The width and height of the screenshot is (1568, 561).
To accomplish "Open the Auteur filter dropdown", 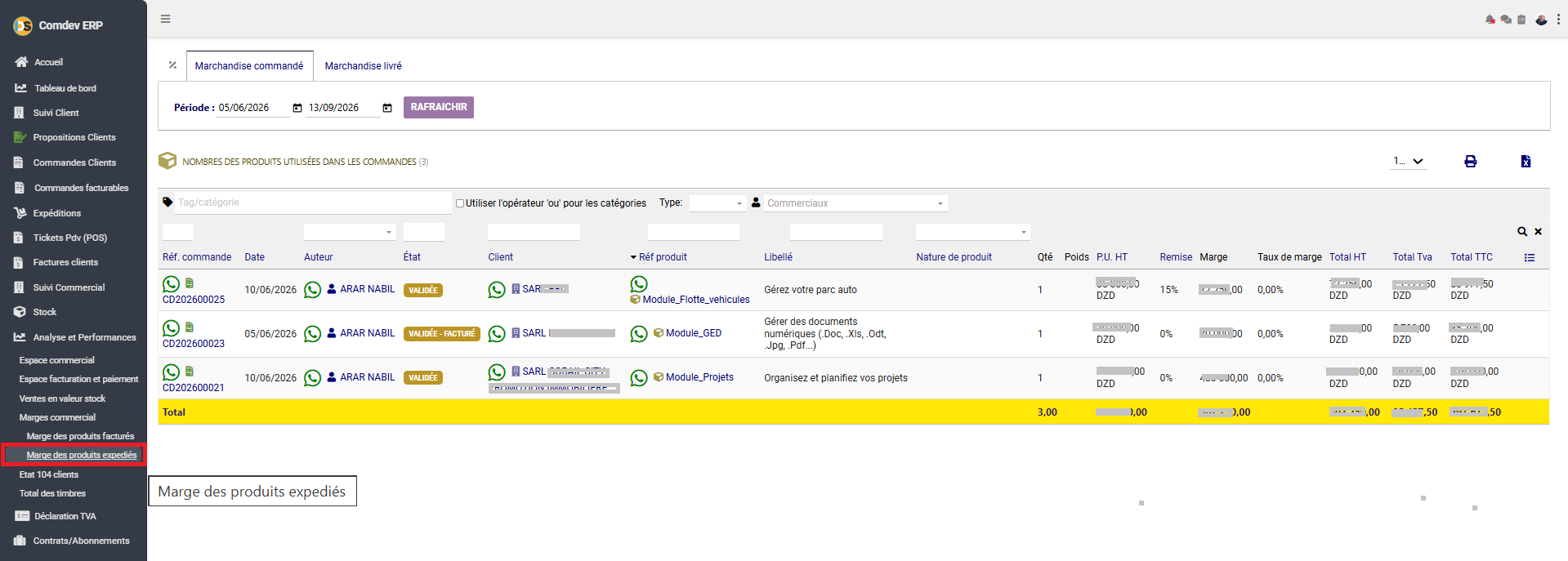I will [x=350, y=232].
